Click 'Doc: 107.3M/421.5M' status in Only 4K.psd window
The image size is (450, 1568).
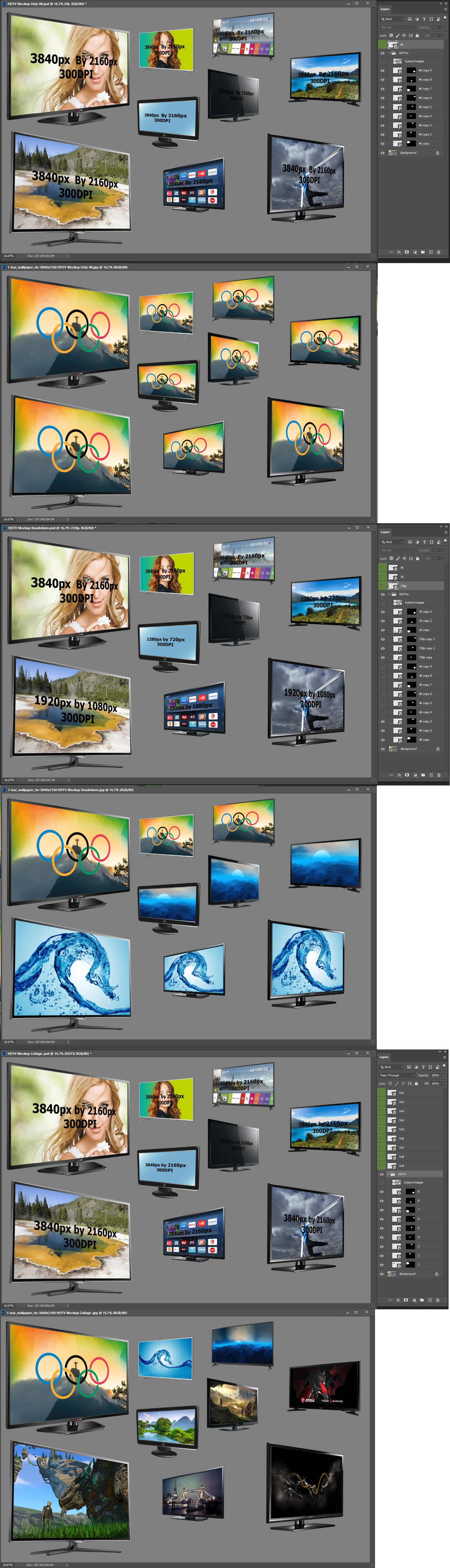point(41,256)
